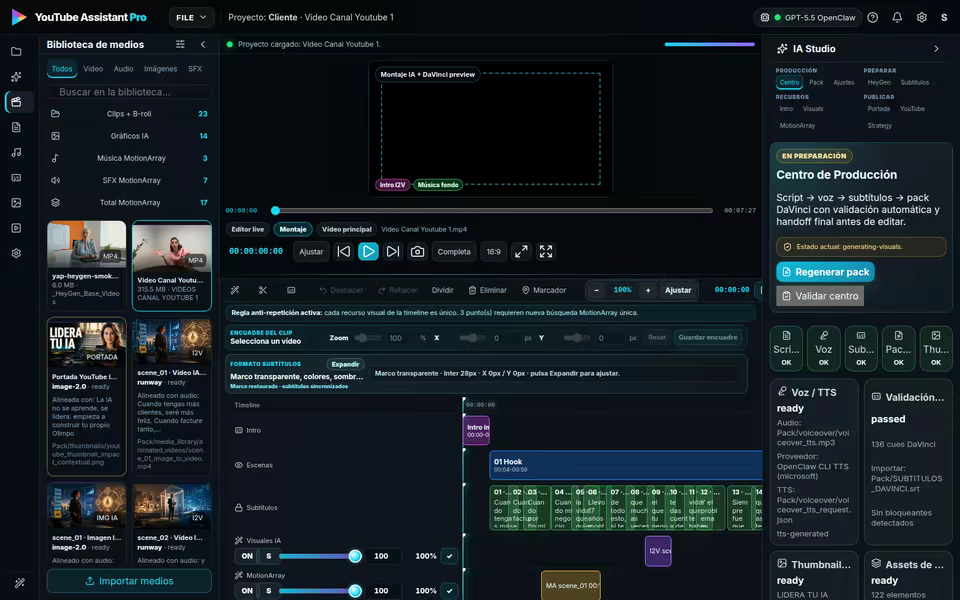The width and height of the screenshot is (960, 600).
Task: Zoom out the timeline with minus
Action: (x=596, y=290)
